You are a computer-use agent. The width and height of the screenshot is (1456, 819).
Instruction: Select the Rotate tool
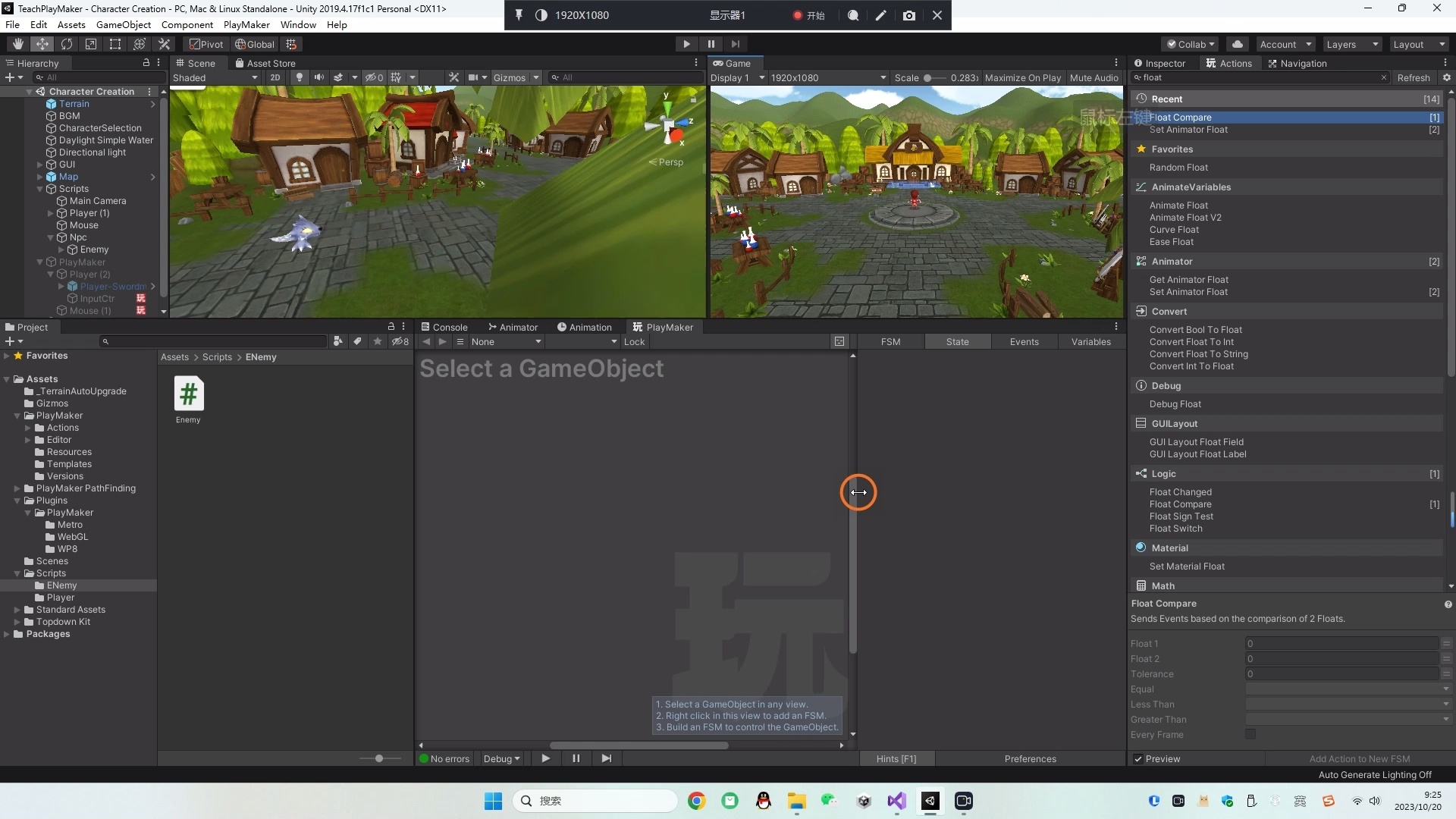click(x=67, y=44)
